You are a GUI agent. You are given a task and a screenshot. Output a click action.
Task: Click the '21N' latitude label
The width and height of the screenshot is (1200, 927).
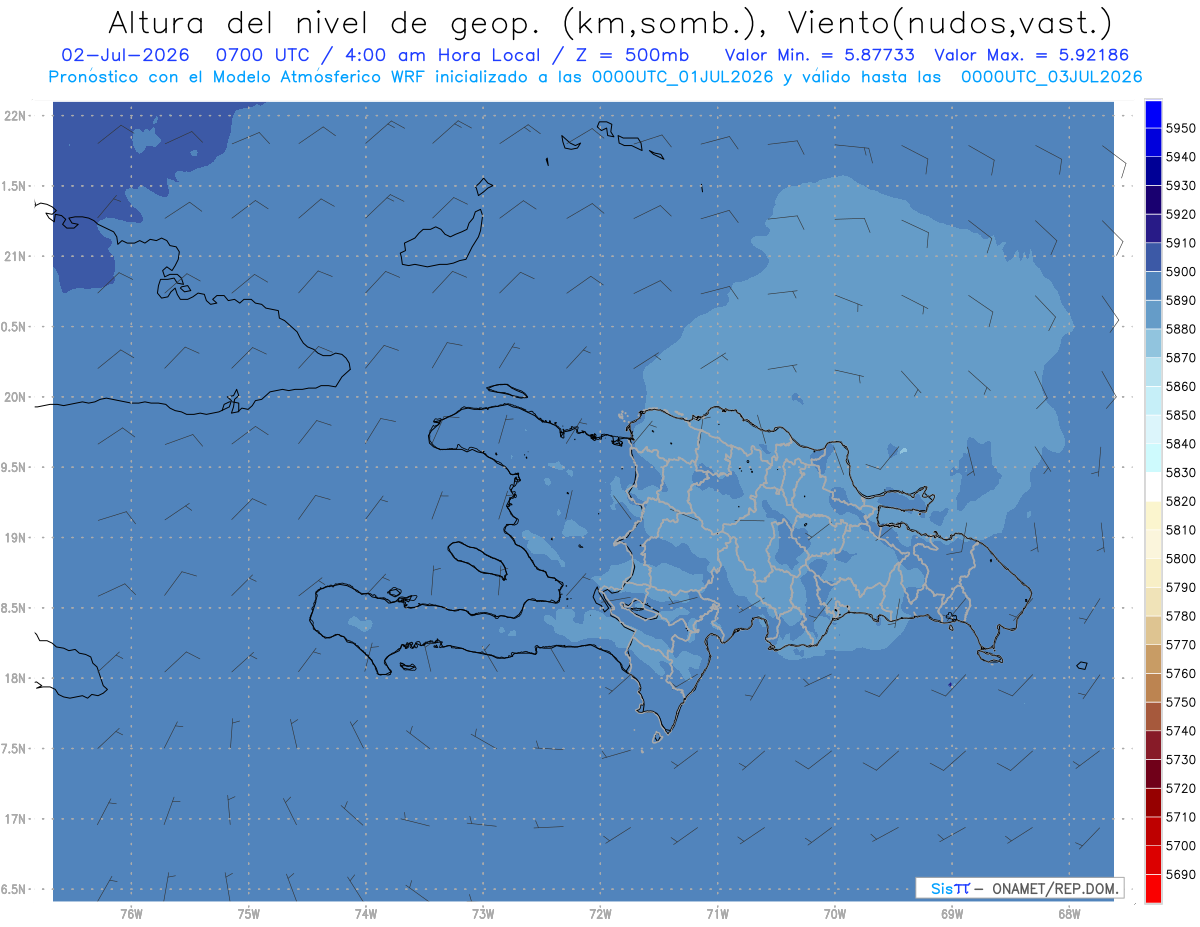(16, 256)
